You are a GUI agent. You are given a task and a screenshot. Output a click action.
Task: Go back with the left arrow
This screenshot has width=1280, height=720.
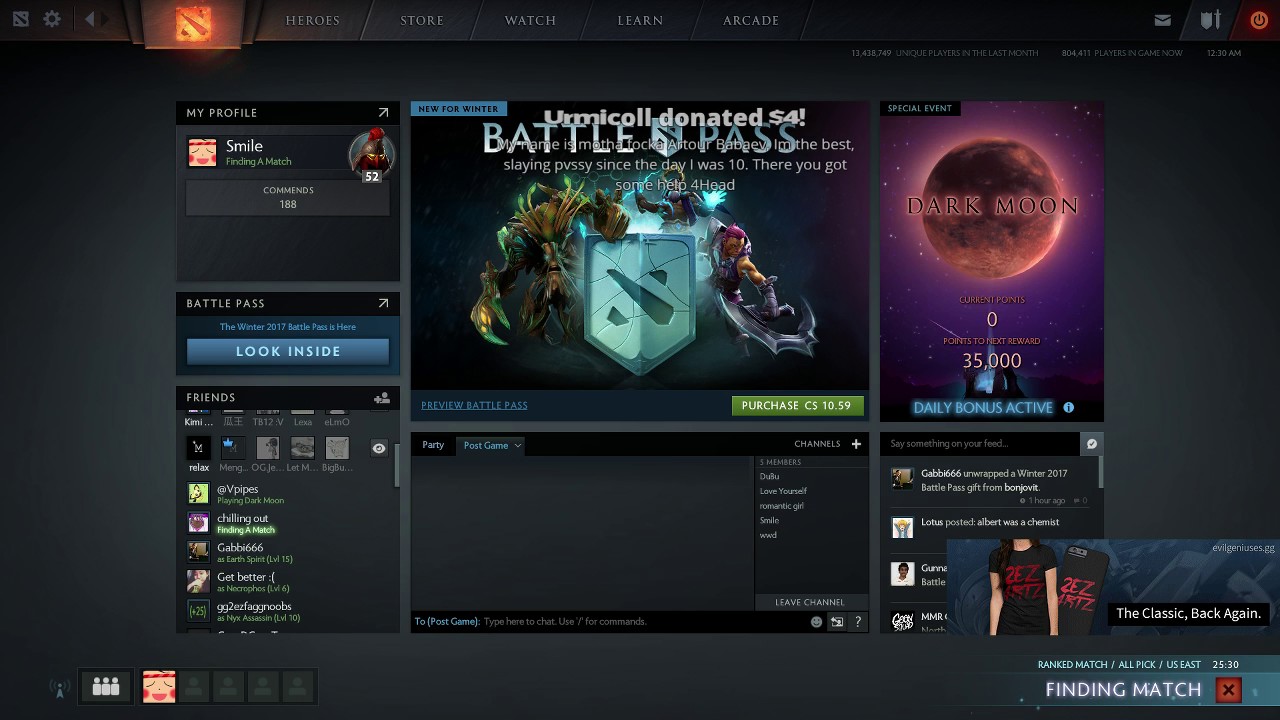pyautogui.click(x=89, y=19)
